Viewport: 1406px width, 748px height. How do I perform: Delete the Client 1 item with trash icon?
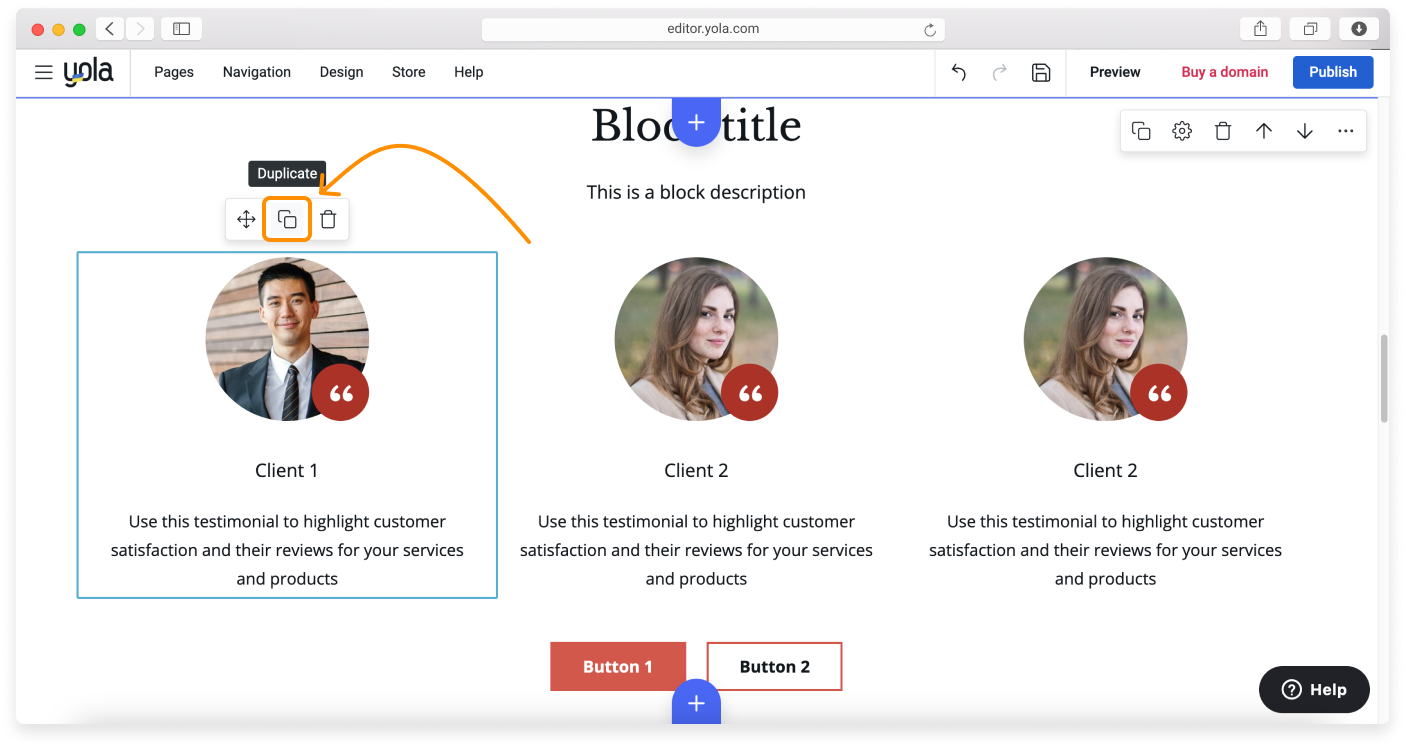tap(328, 219)
